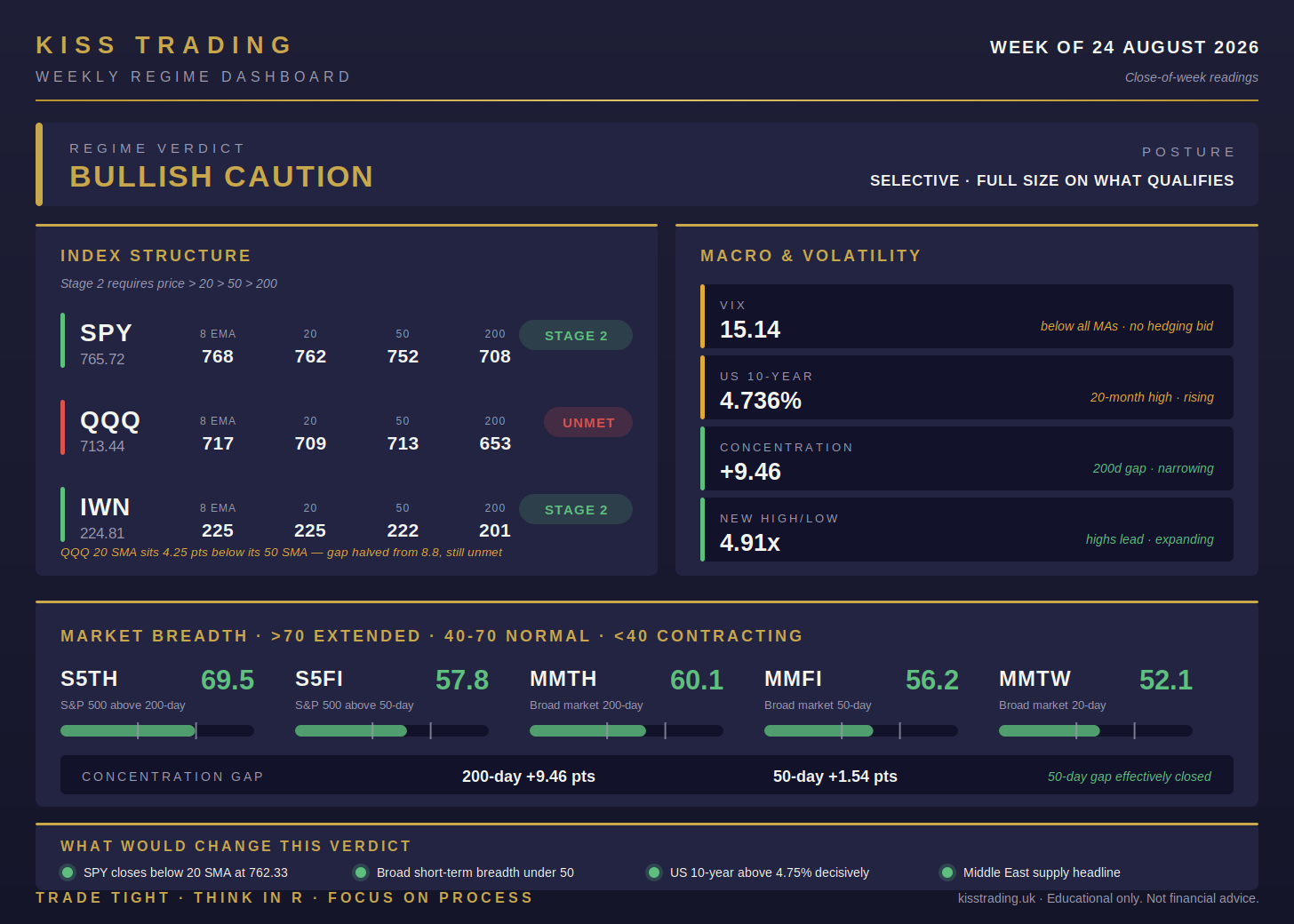Click Stage 2 requires price note
The height and width of the screenshot is (924, 1294).
pyautogui.click(x=169, y=283)
